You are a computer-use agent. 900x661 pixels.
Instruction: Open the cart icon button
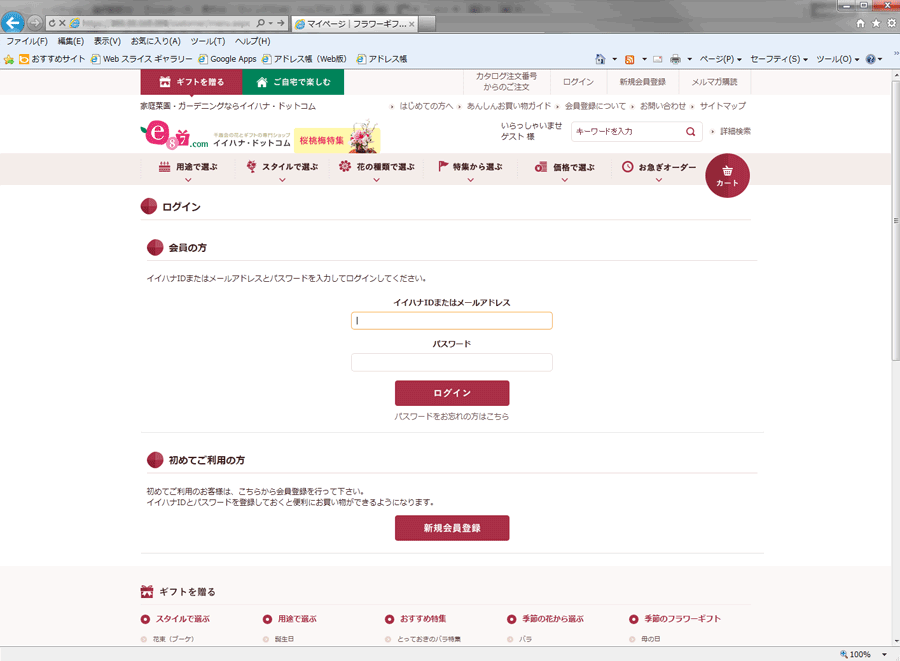[727, 176]
